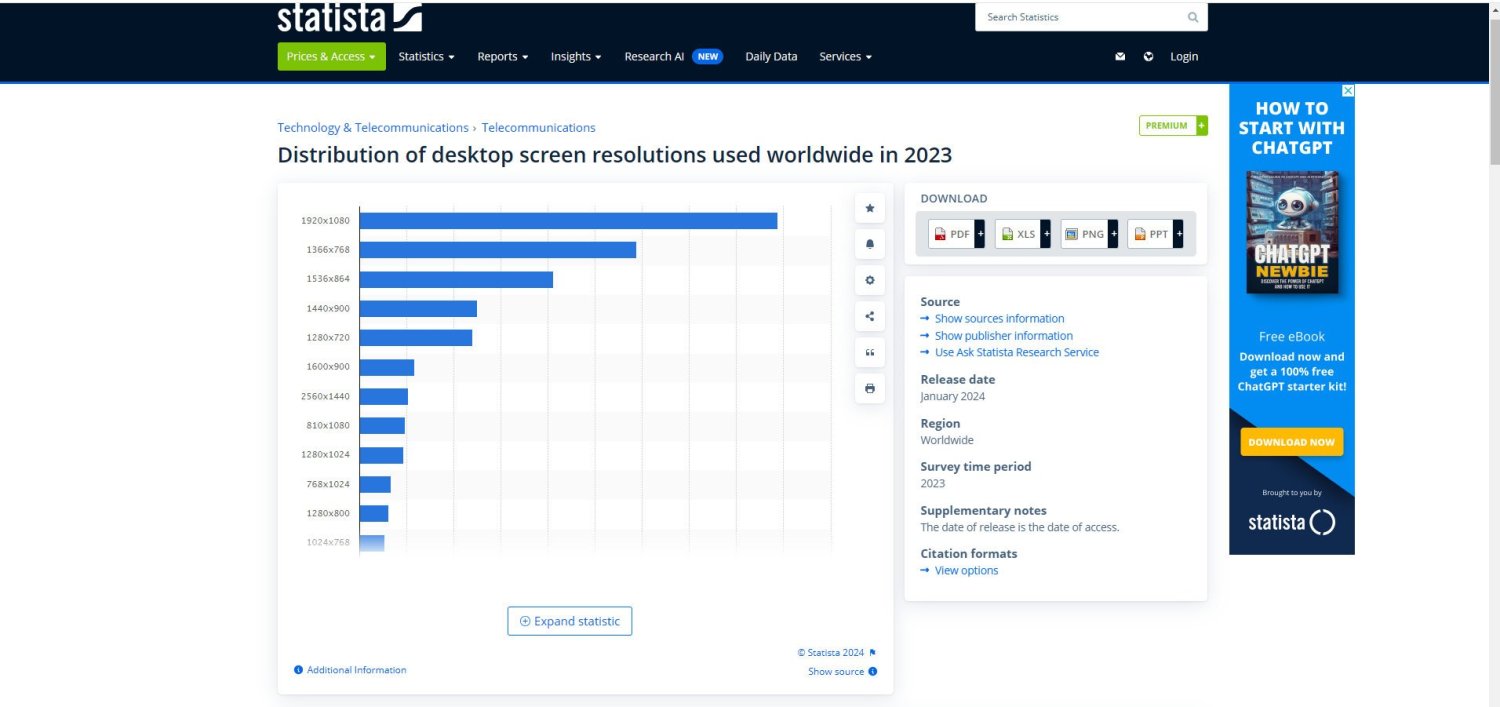Click the magnifier icon in search box

[1192, 17]
